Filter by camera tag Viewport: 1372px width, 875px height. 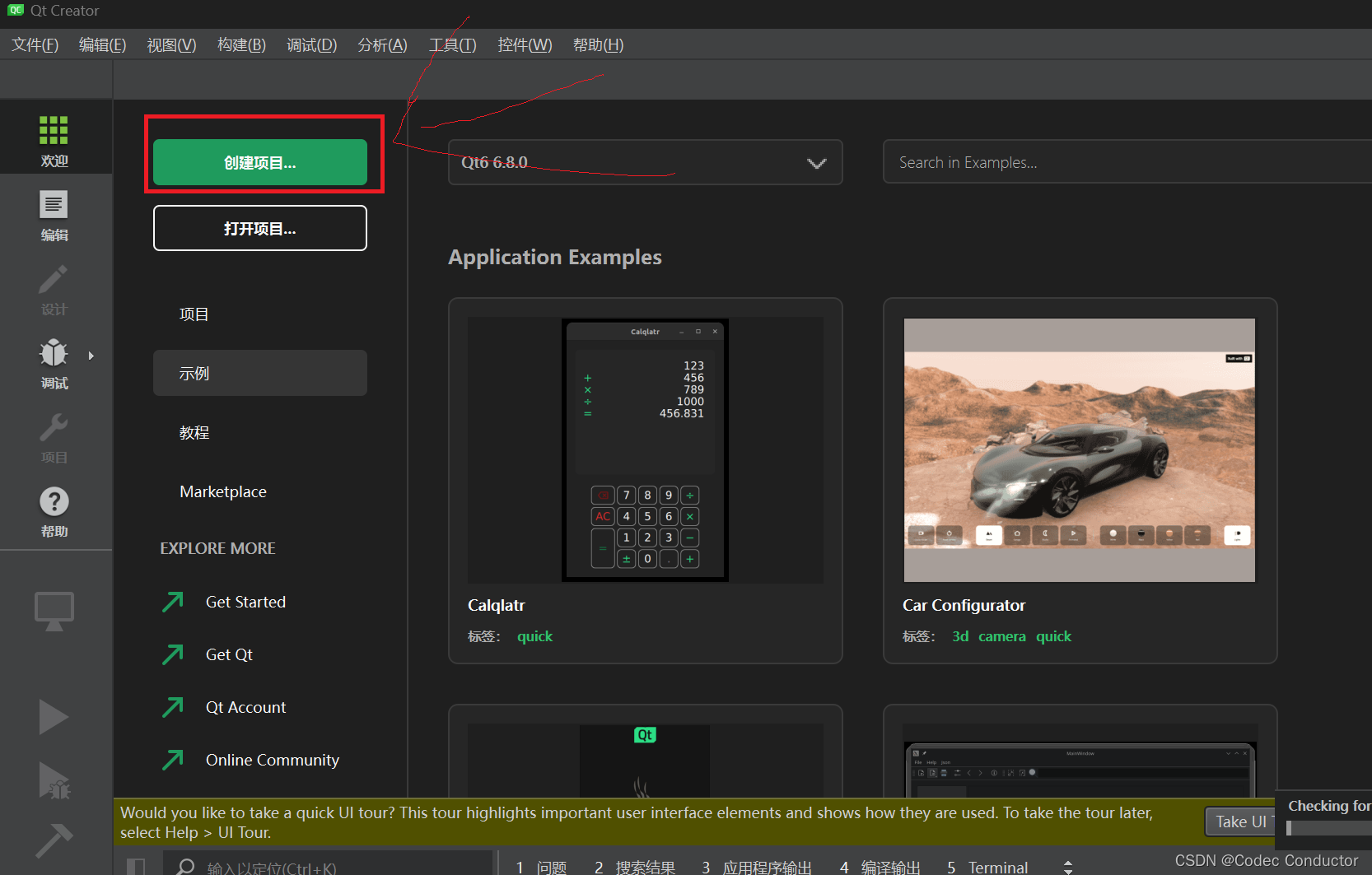1002,636
